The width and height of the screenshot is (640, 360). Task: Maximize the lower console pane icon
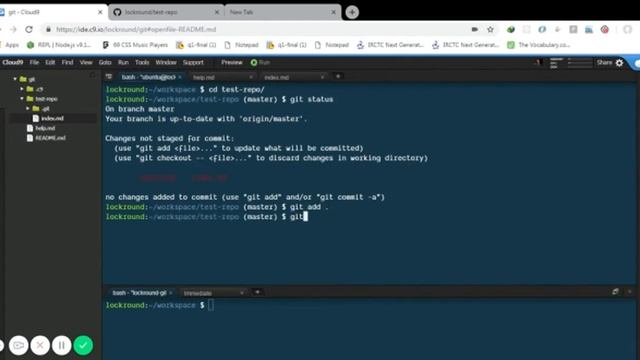coord(615,291)
